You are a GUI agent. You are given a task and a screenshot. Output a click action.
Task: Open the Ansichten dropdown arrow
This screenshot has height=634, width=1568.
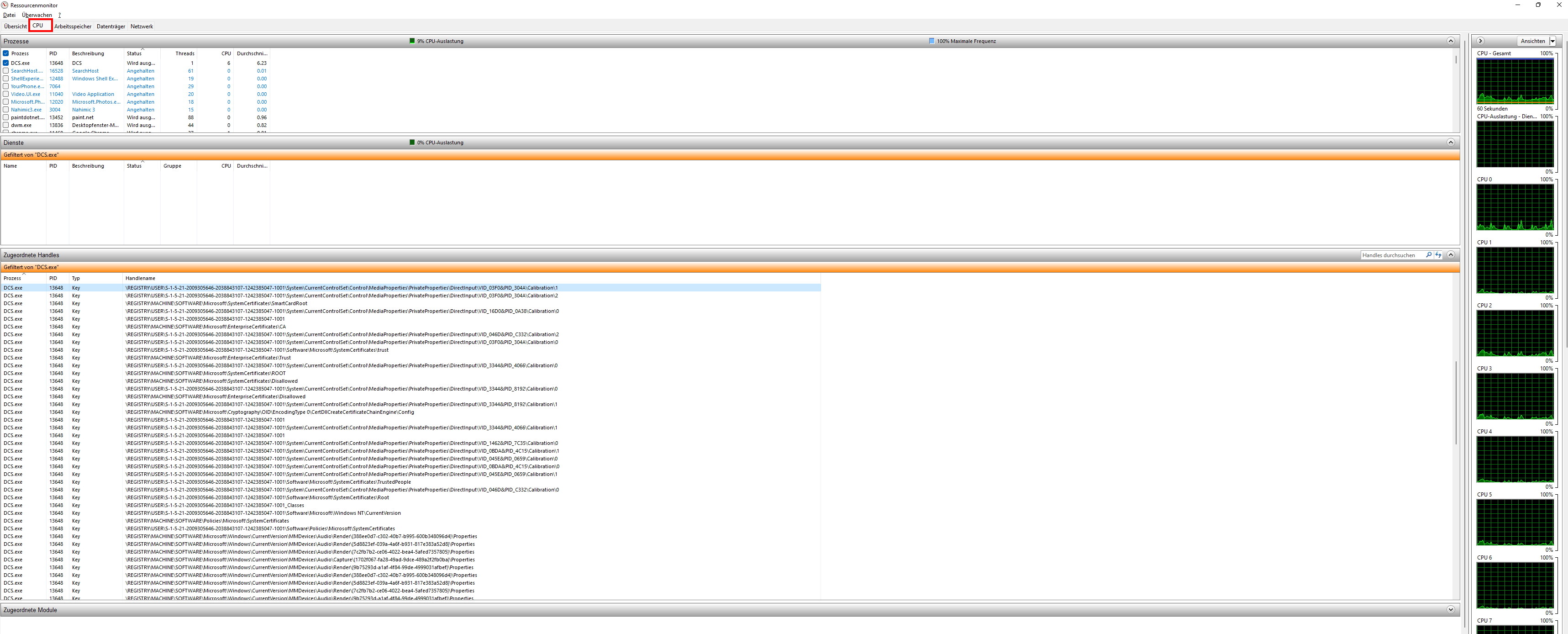tap(1552, 42)
